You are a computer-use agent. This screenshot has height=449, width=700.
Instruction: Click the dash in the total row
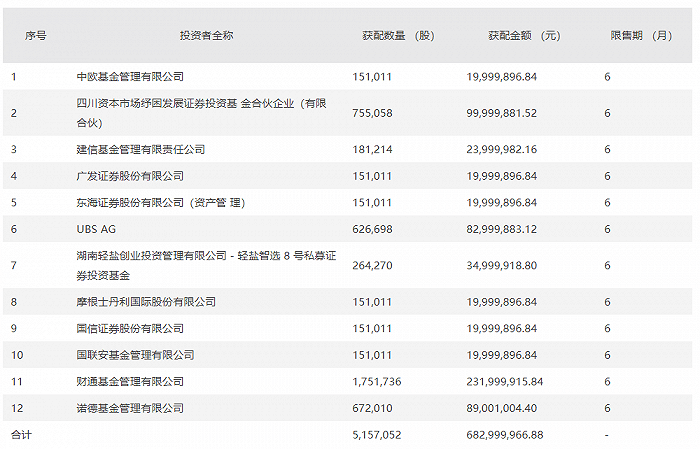tap(606, 435)
